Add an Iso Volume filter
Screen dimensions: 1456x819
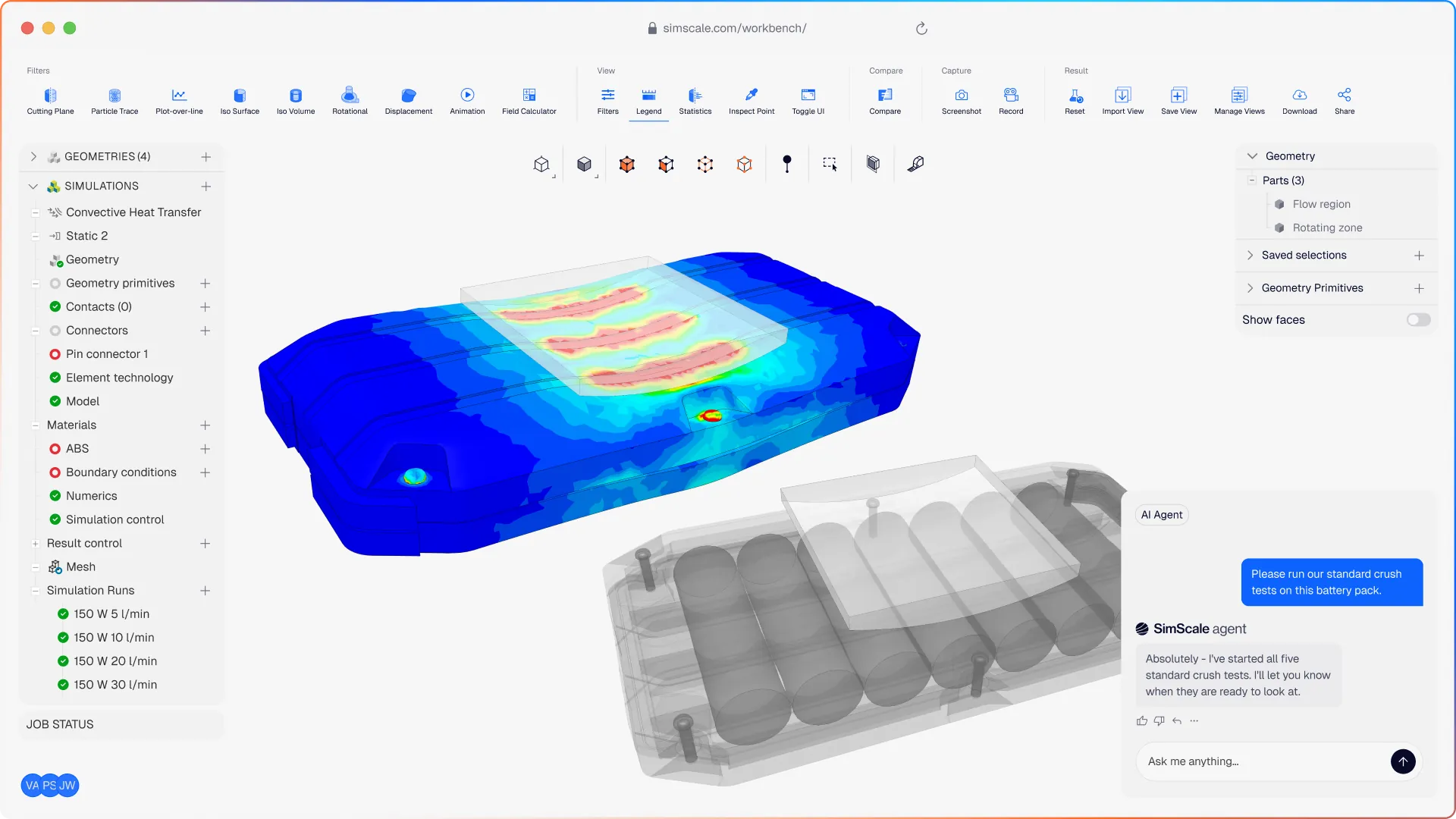click(296, 101)
